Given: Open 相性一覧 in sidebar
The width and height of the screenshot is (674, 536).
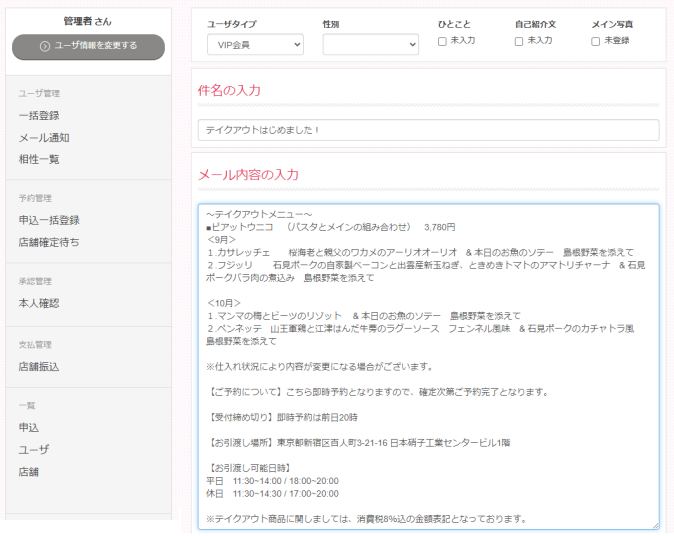Looking at the screenshot, I should [x=39, y=159].
